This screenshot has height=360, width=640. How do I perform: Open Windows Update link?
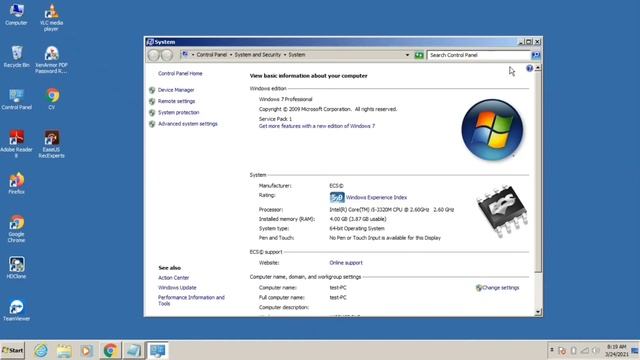(x=177, y=288)
